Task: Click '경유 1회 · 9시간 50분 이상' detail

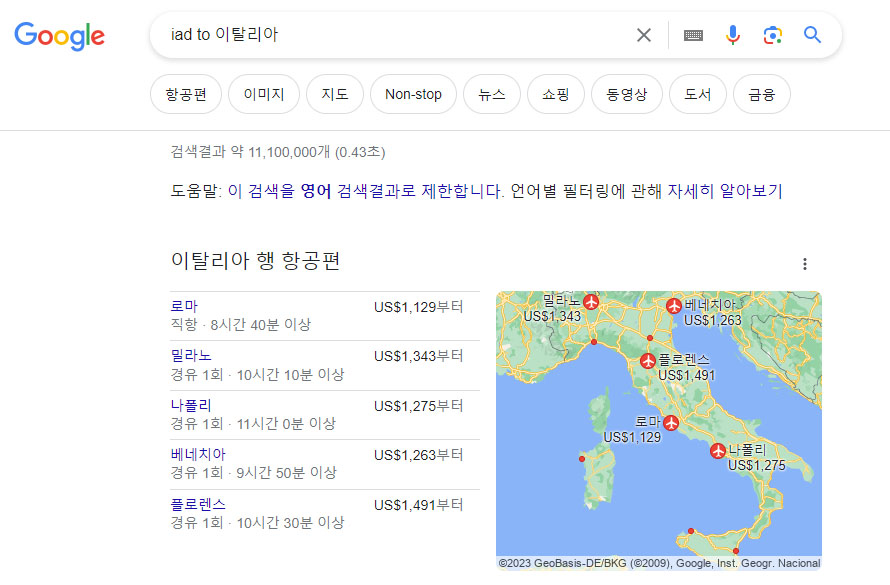Action: (x=254, y=473)
